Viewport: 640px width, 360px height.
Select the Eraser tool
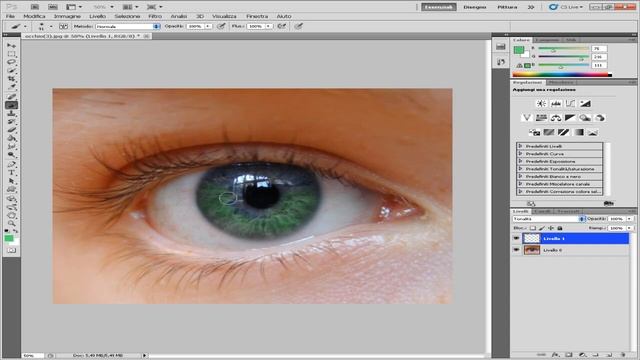coord(11,130)
